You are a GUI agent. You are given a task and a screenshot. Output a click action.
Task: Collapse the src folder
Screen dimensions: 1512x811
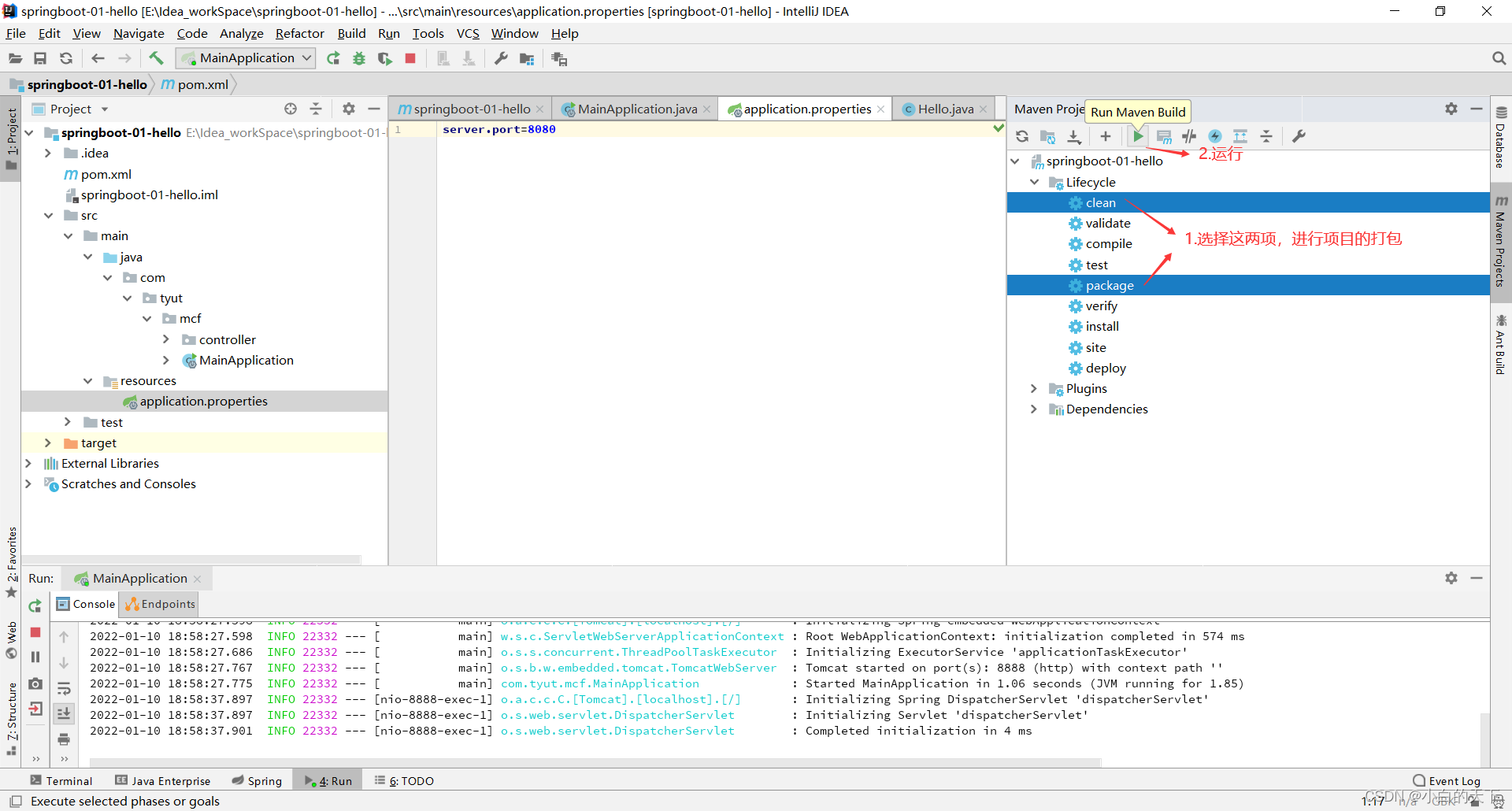(x=48, y=216)
